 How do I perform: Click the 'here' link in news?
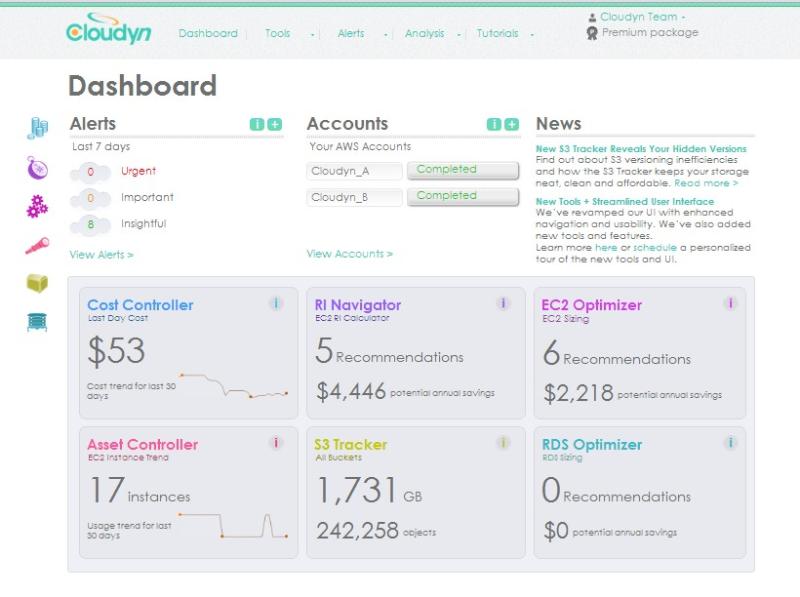606,247
